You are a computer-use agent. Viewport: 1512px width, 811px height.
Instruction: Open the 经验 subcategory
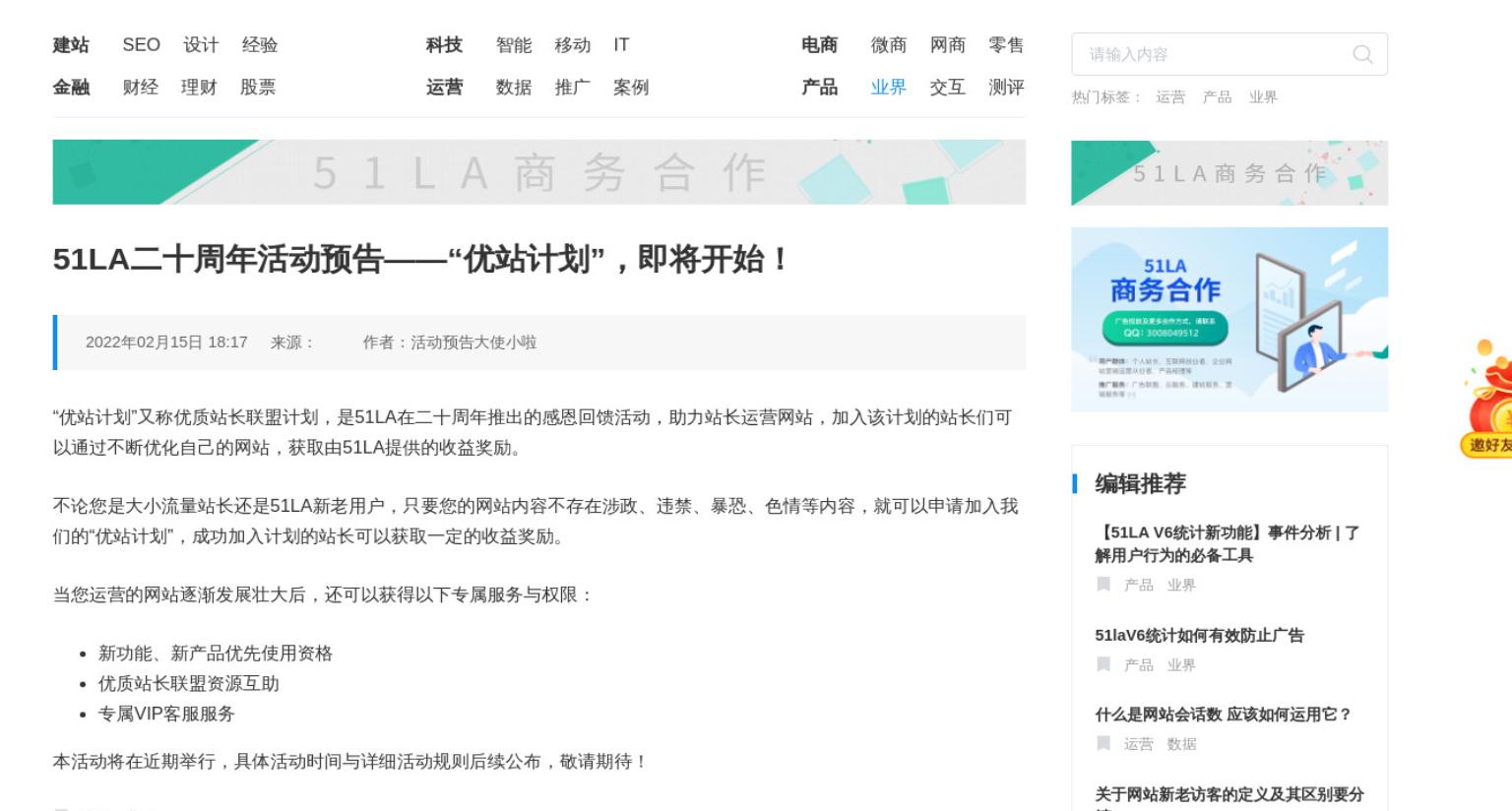(260, 45)
